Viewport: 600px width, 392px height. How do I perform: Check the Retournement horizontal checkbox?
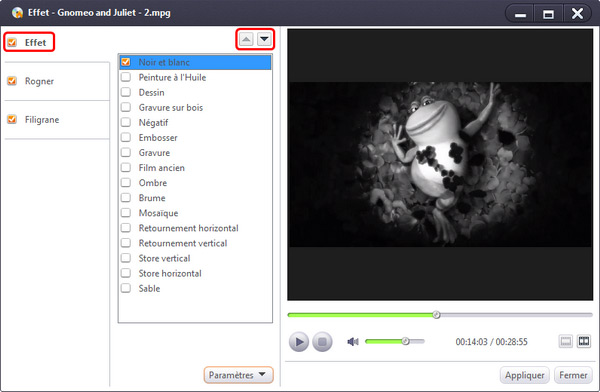(x=126, y=228)
